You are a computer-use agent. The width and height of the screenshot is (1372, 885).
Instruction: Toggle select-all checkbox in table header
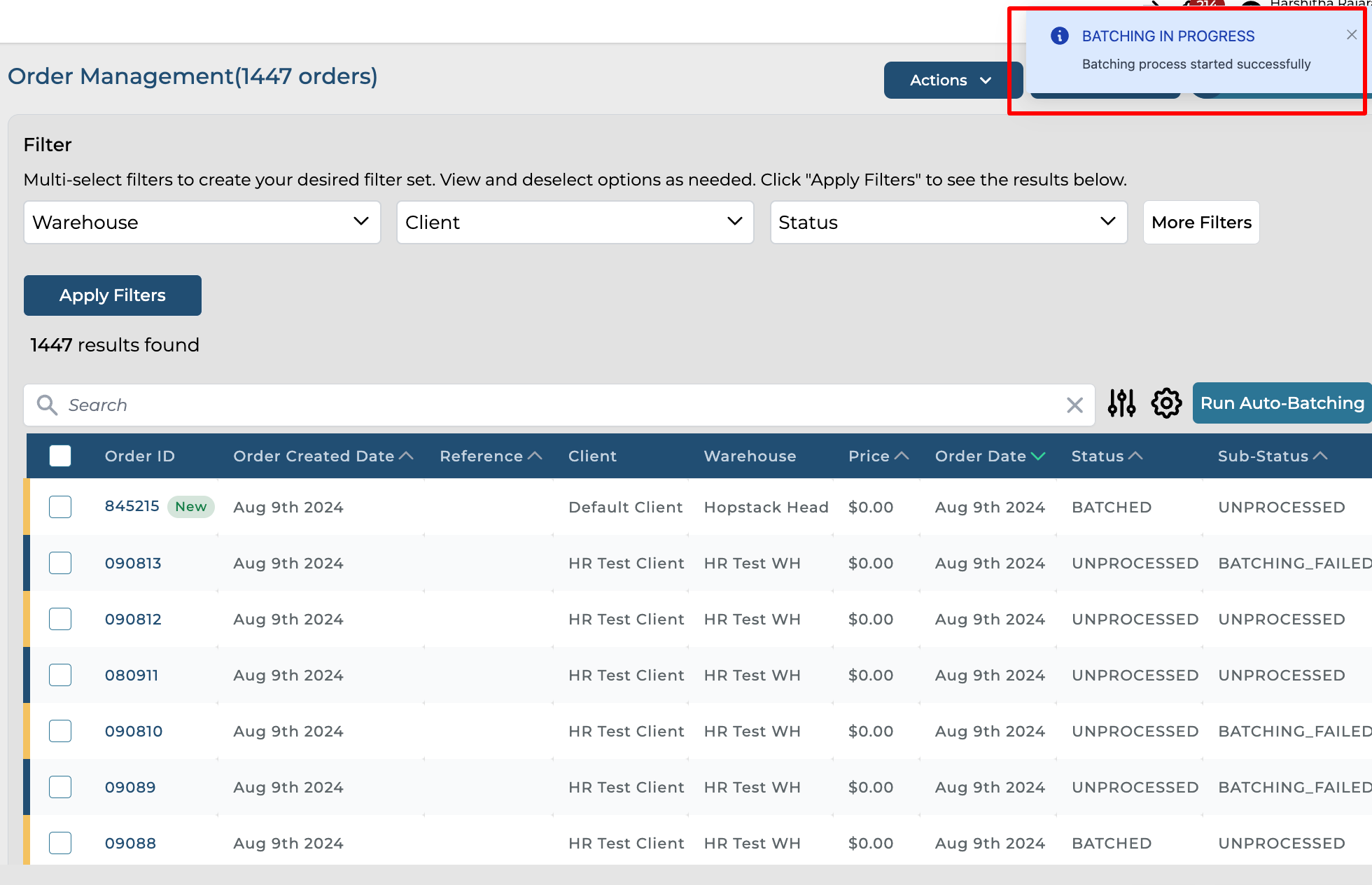click(x=60, y=456)
